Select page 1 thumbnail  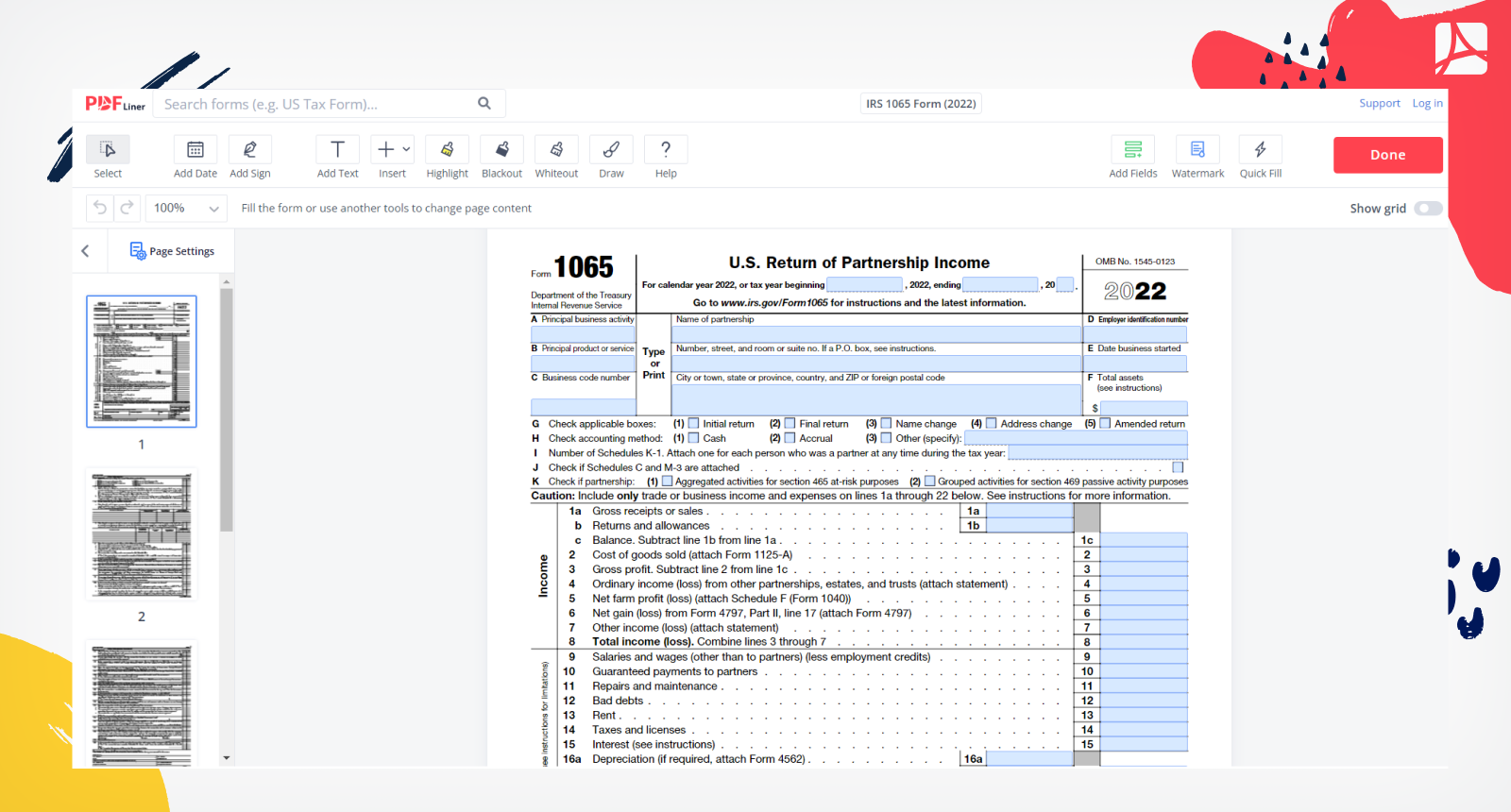coord(142,362)
